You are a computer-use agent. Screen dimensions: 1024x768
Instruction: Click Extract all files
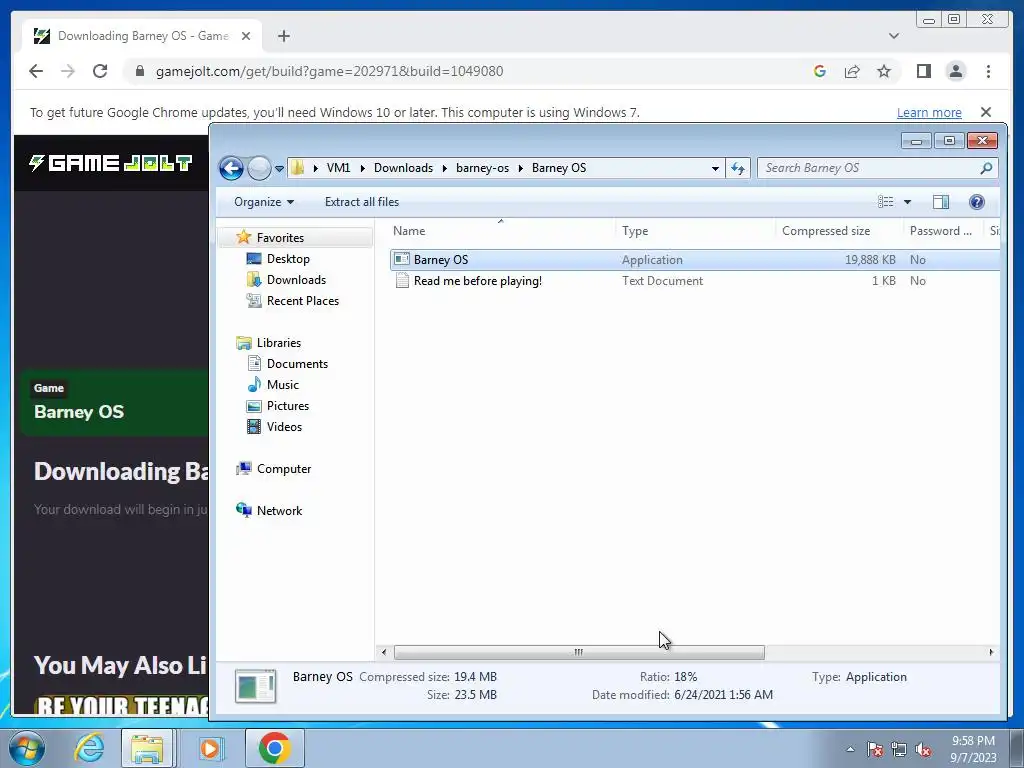[362, 202]
